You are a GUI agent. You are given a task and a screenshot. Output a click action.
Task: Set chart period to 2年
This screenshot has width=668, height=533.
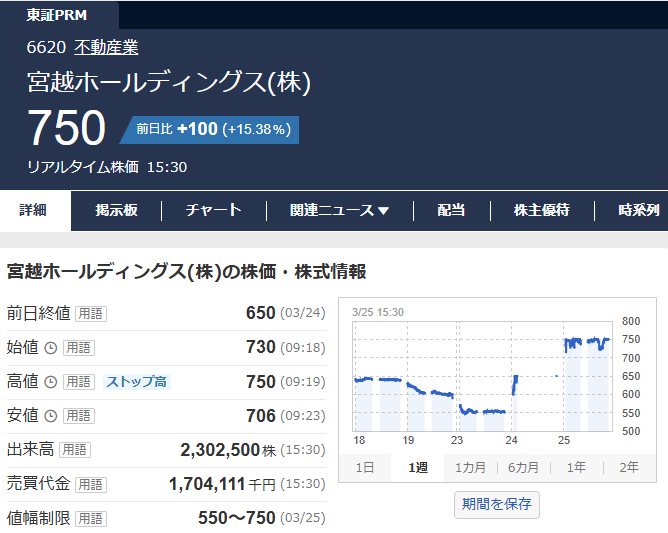(629, 468)
